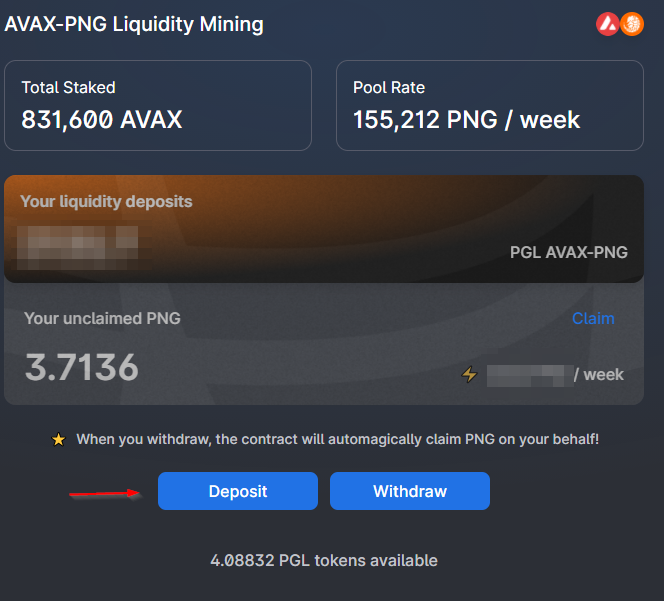Click the lightning bolt rate icon
Viewport: 664px width, 601px height.
[469, 375]
